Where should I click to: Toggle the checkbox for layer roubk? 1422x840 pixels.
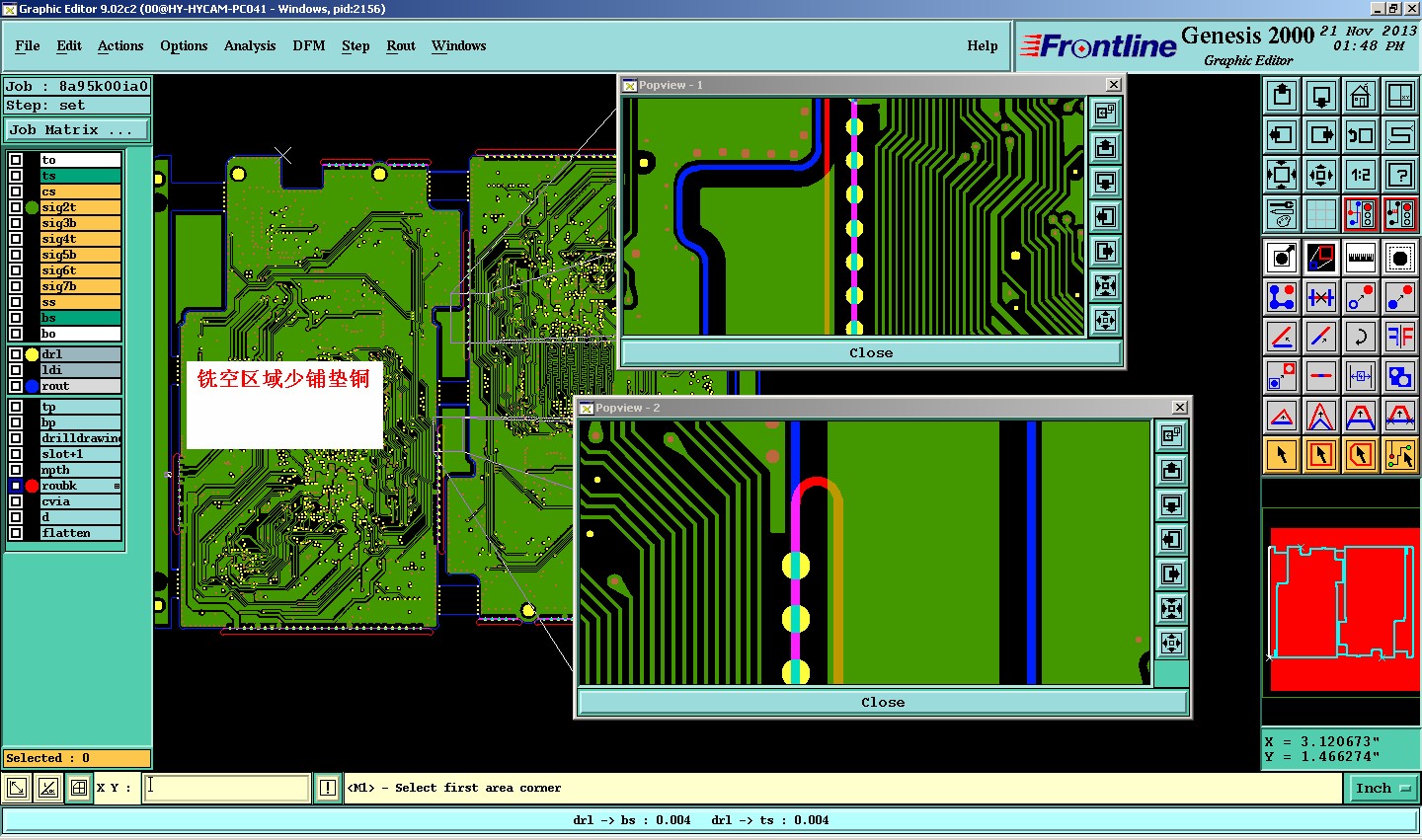(x=16, y=486)
